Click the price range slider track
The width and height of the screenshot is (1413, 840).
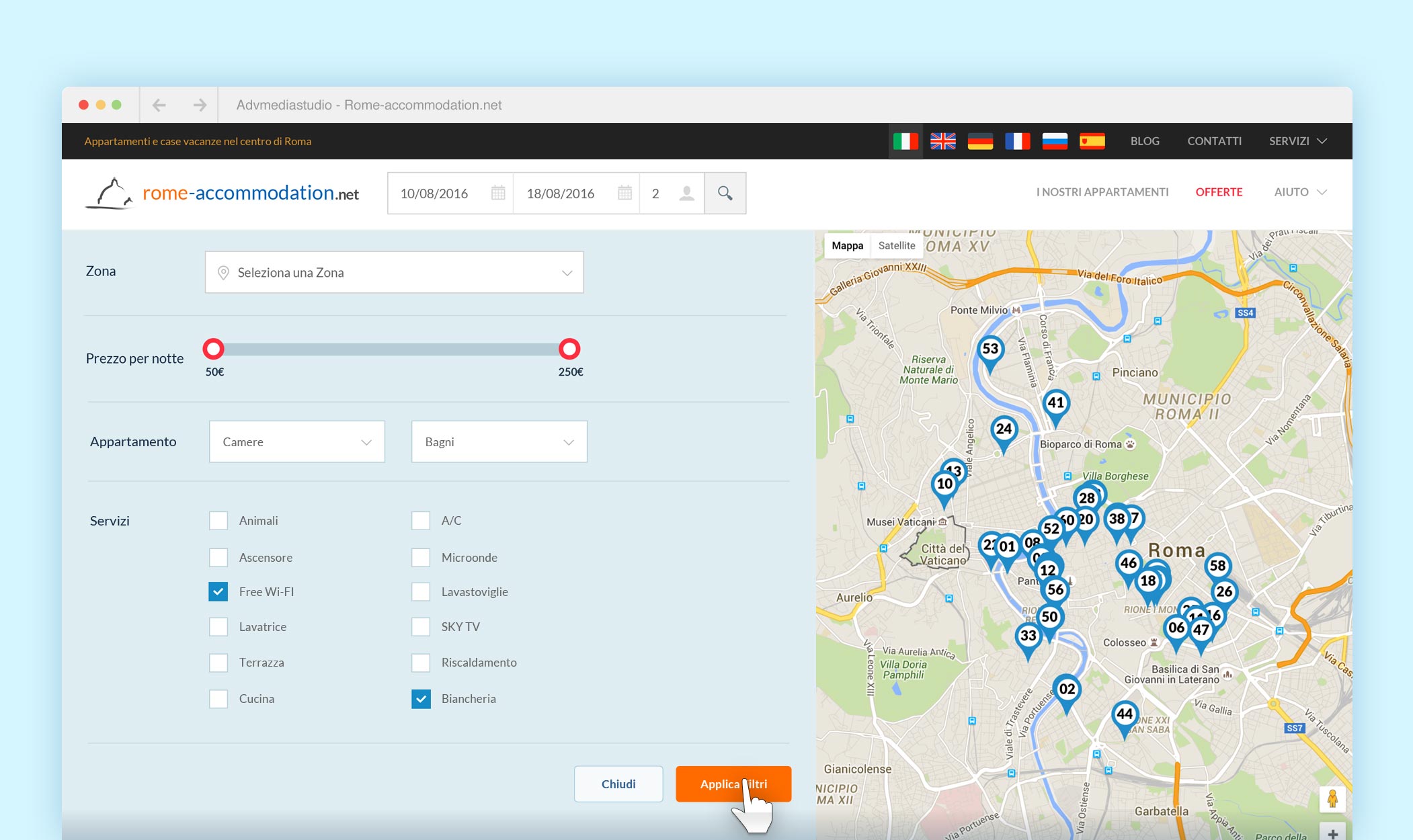pos(391,349)
